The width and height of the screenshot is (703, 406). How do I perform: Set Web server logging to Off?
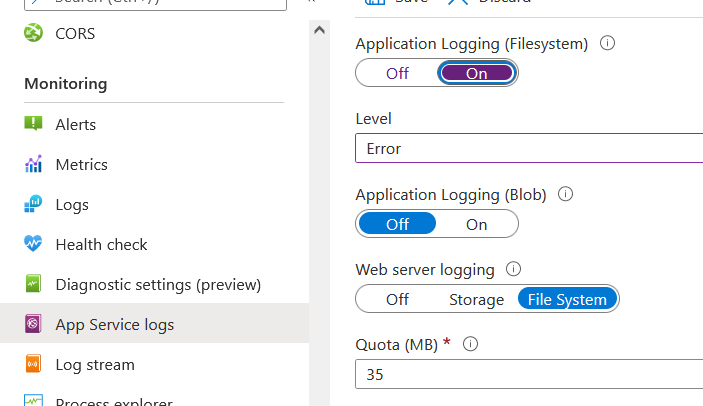[x=397, y=299]
